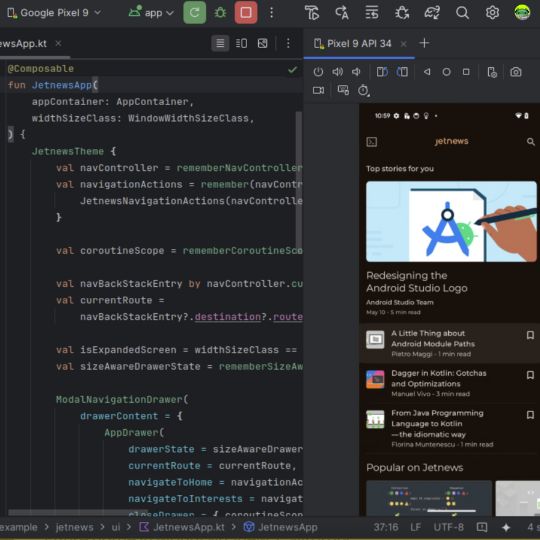Click the green Rerun app button
This screenshot has height=540, width=540.
click(x=195, y=13)
